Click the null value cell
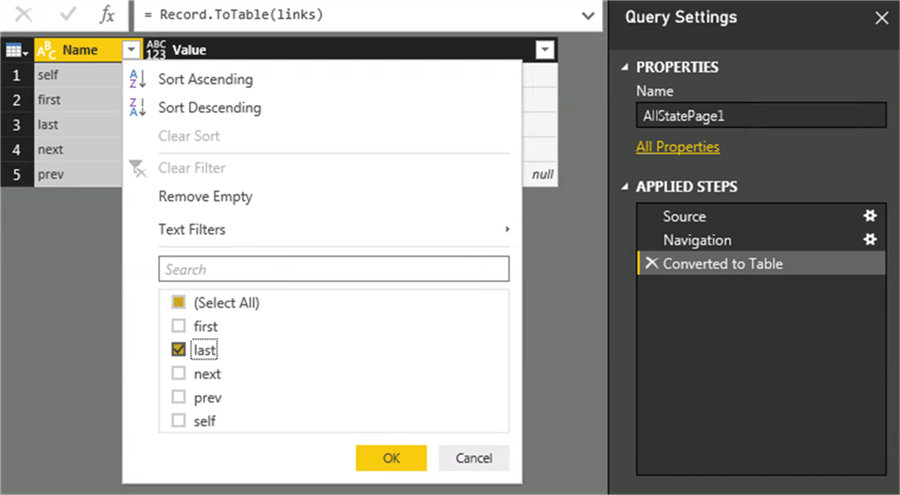This screenshot has width=900, height=495. (x=540, y=174)
